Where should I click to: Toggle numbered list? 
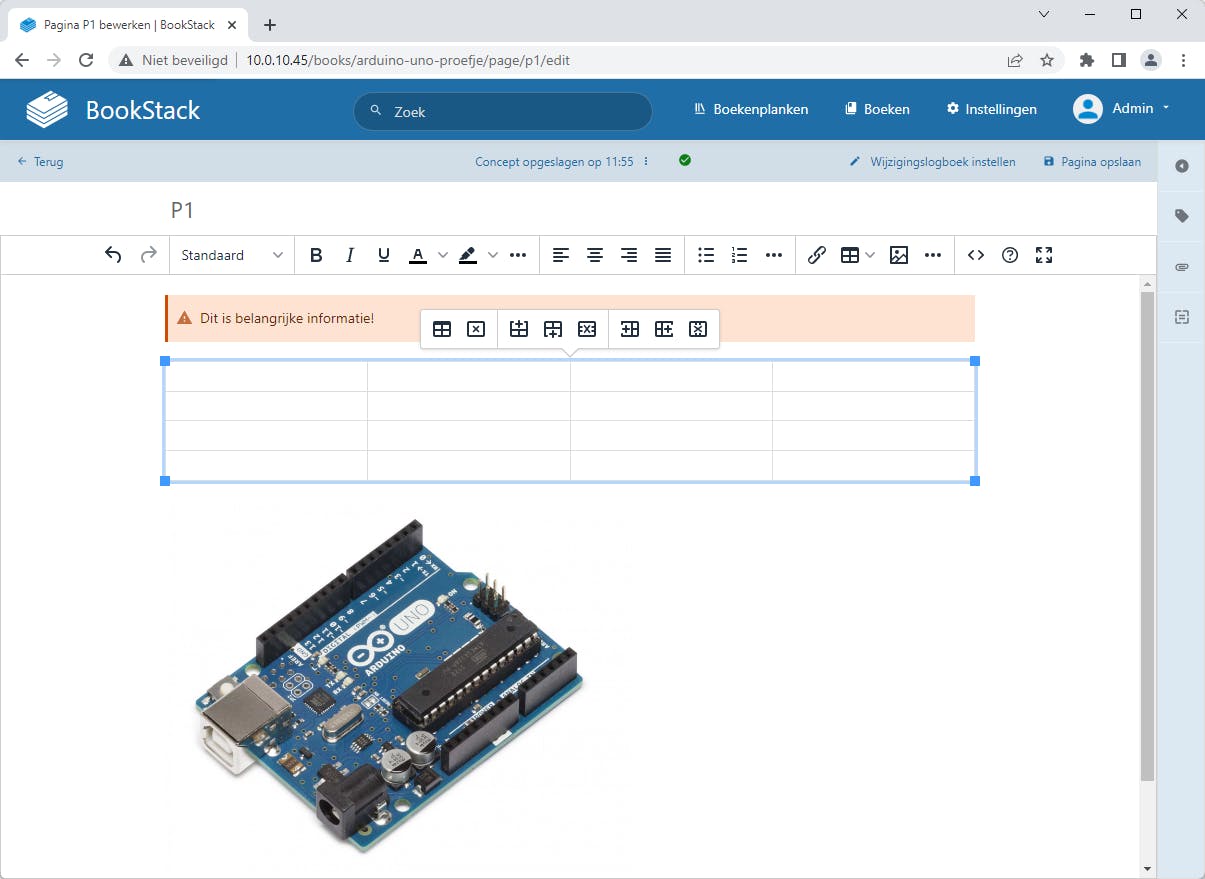pos(740,255)
